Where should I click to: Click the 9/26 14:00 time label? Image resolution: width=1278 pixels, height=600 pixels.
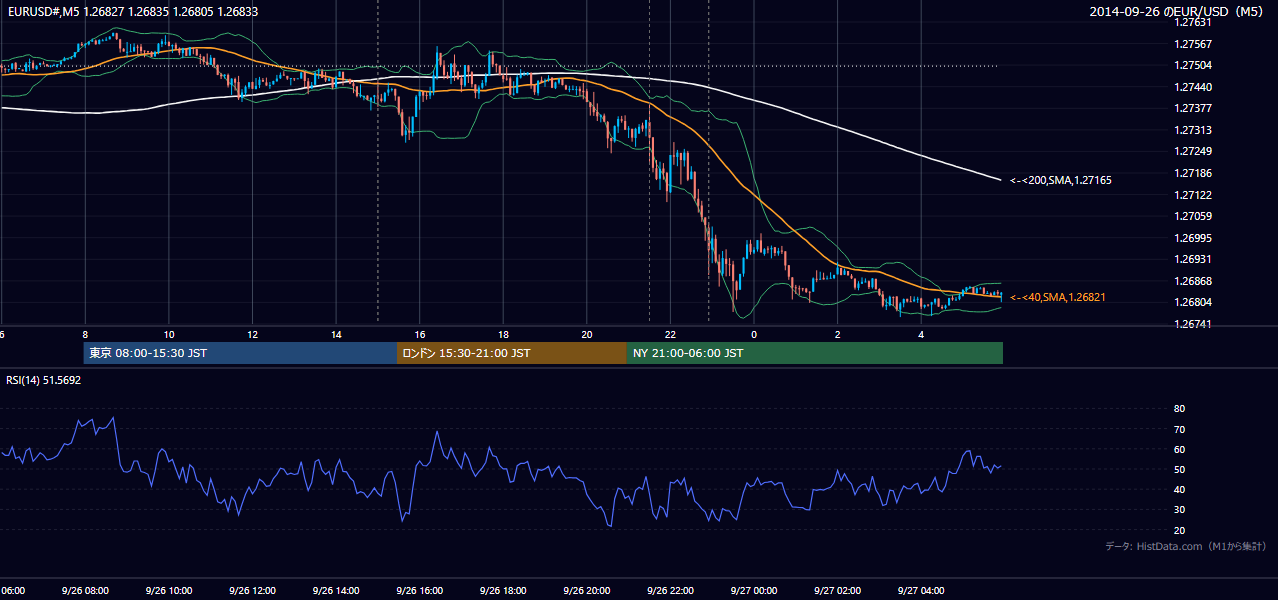coord(336,590)
